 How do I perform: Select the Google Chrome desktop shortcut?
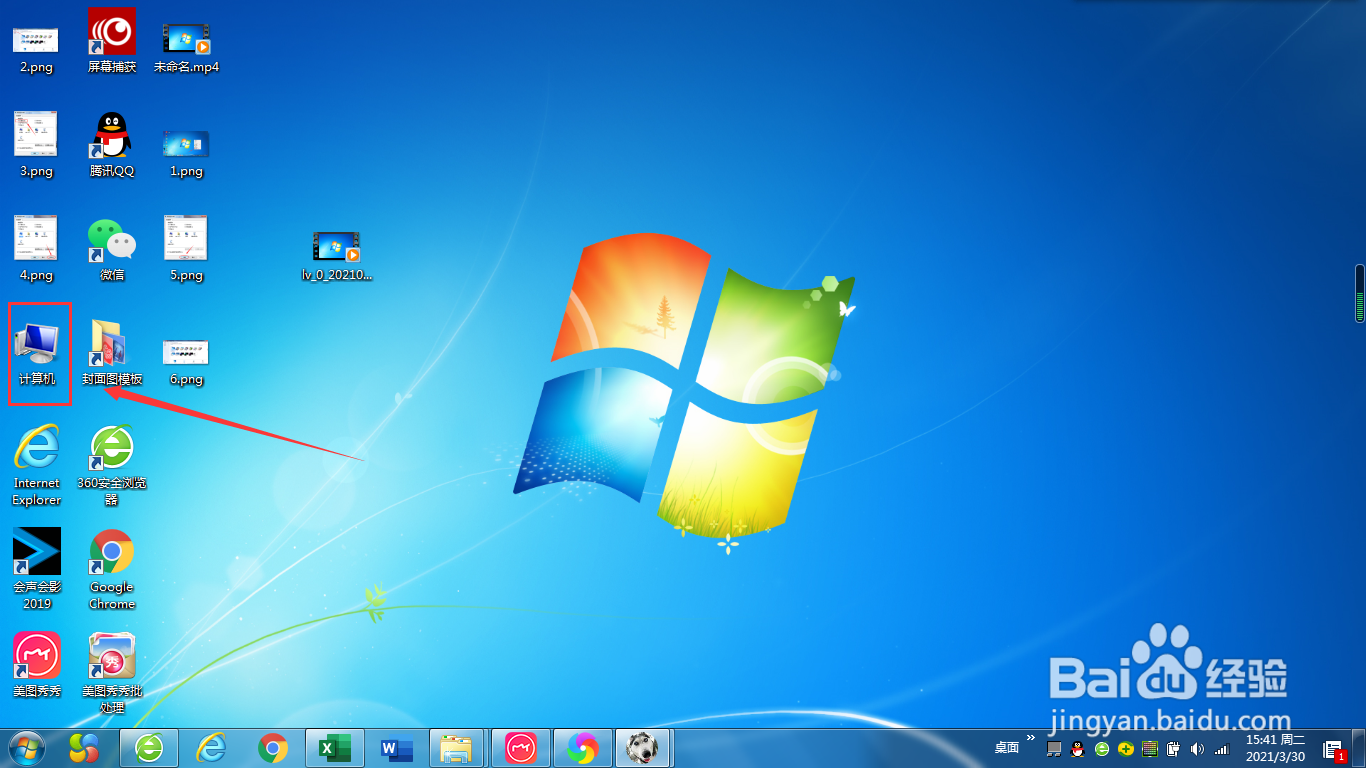pyautogui.click(x=112, y=569)
